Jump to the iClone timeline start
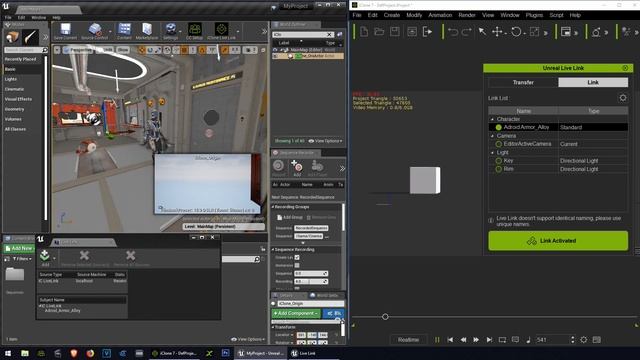This screenshot has width=640, height=360. tap(450, 340)
